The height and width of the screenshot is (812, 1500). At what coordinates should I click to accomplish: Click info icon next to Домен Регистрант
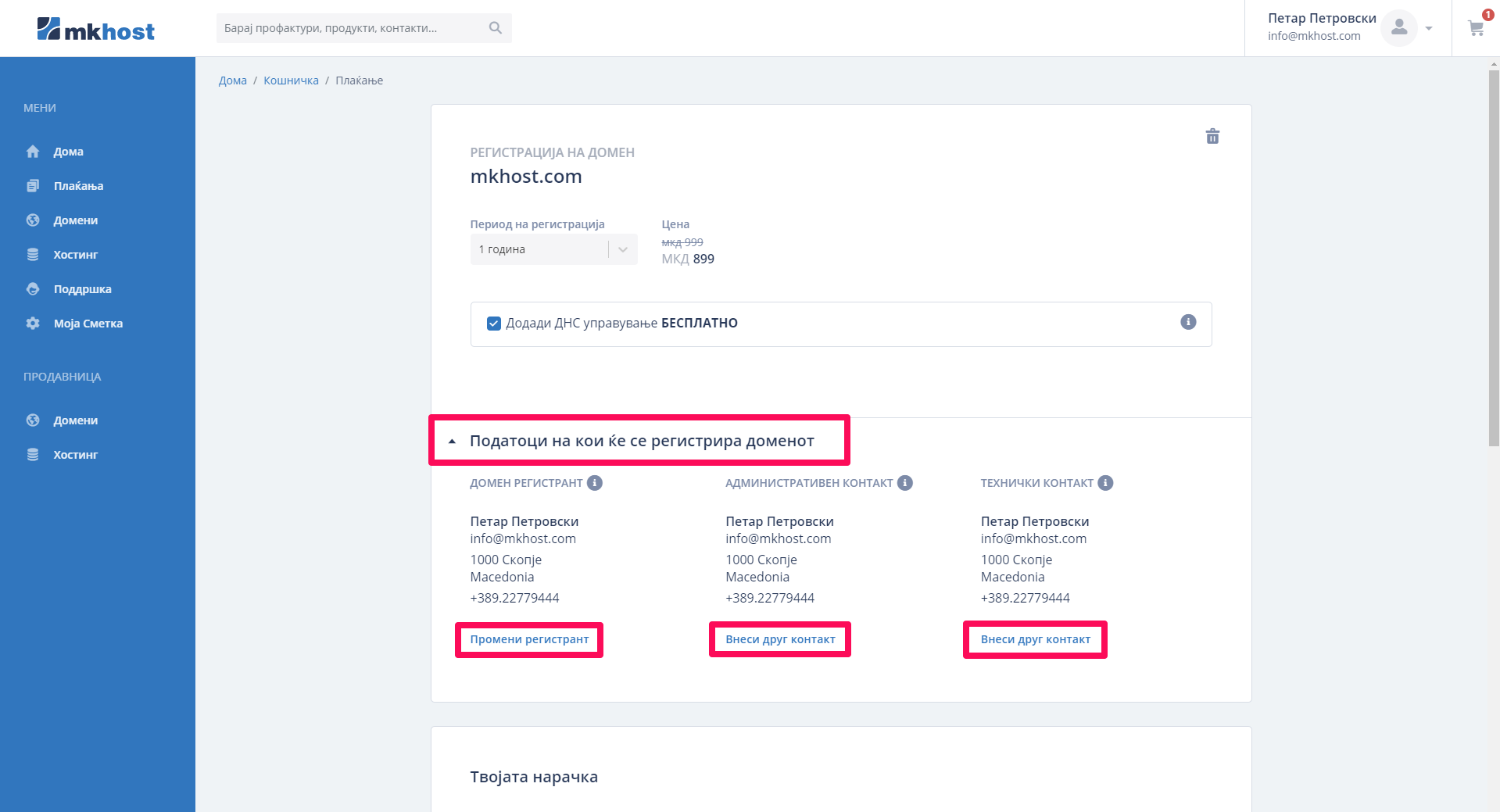click(595, 483)
